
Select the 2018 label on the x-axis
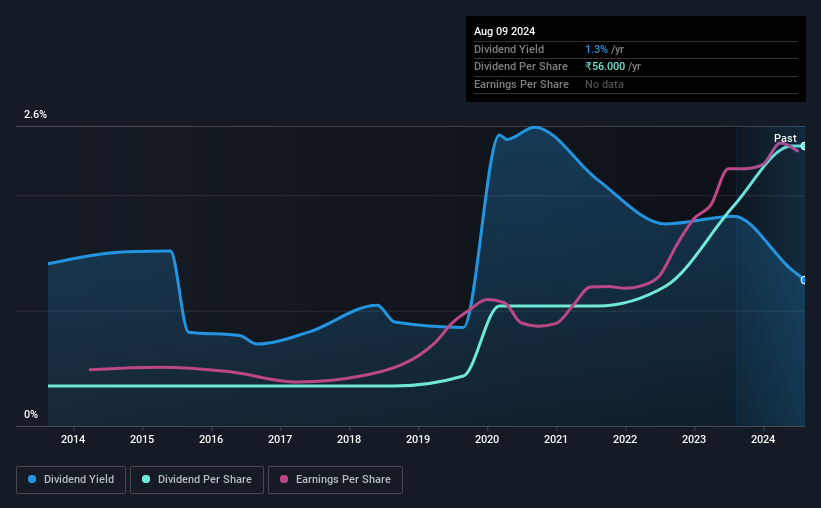349,439
